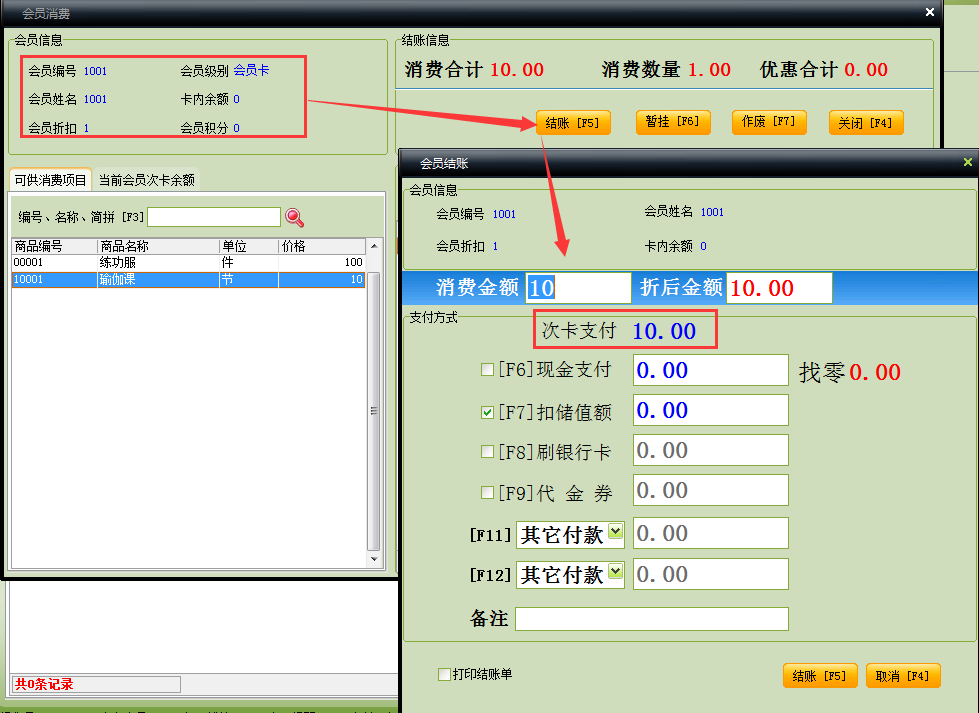Click the 取消 [F4] button
The image size is (979, 713).
pos(903,676)
